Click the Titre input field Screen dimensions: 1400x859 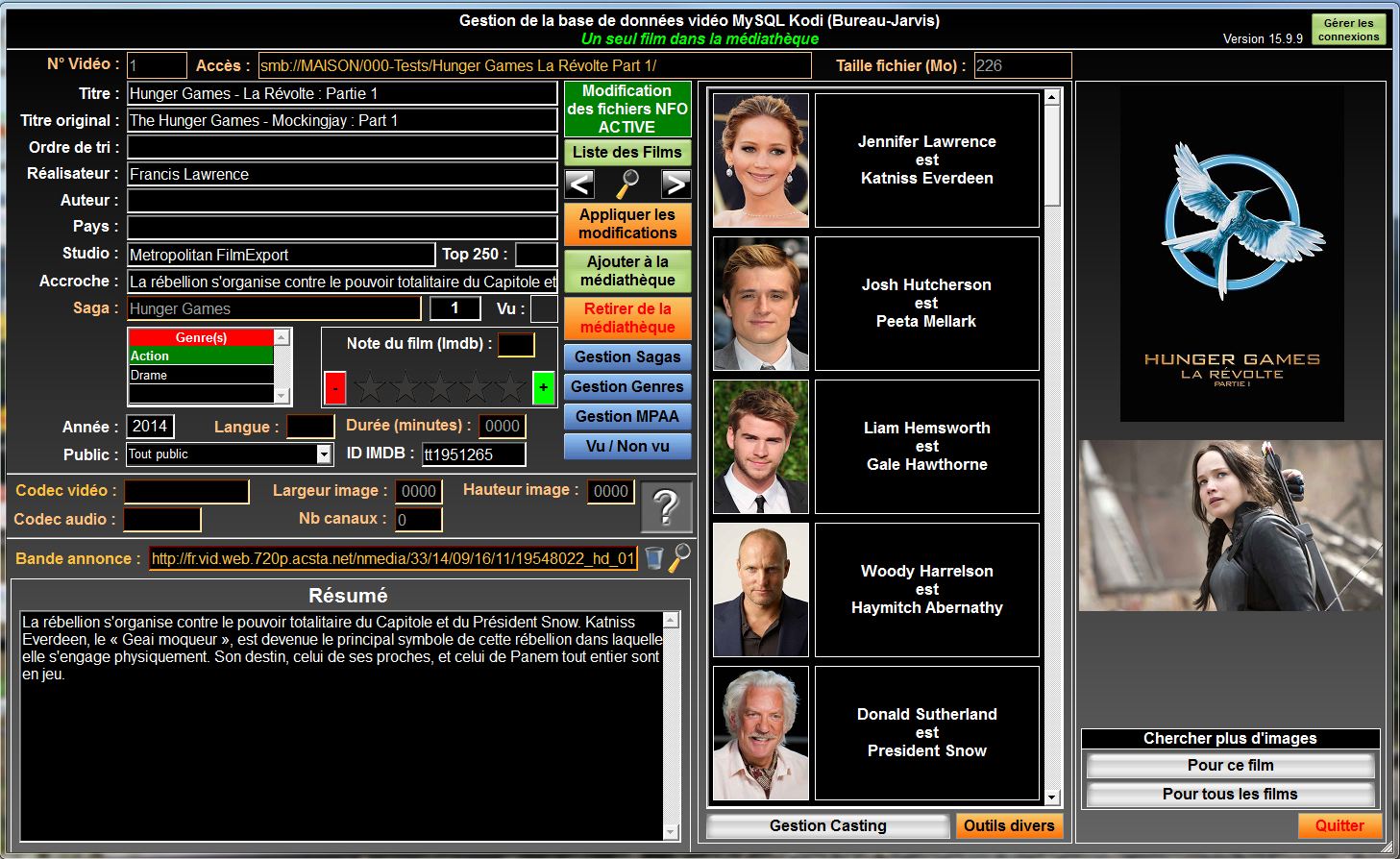342,93
